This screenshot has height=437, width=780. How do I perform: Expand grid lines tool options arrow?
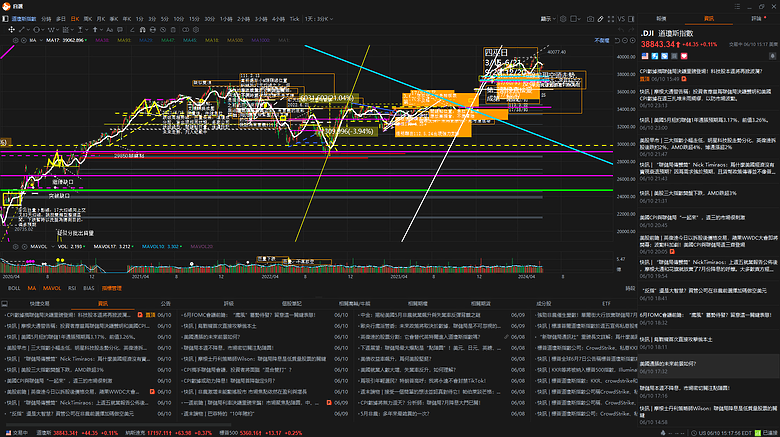click(72, 30)
